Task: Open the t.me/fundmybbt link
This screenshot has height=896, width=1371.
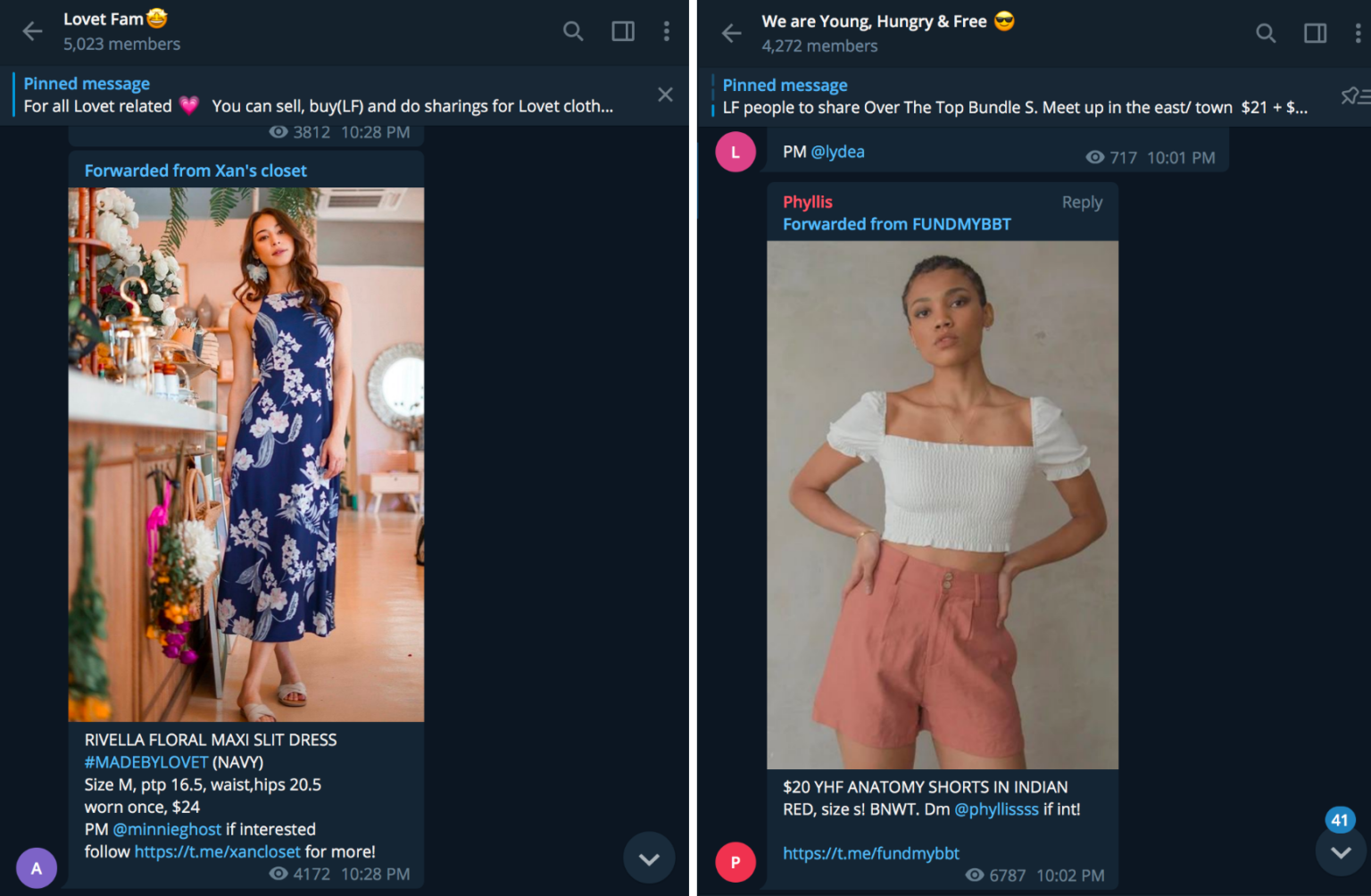Action: (x=870, y=853)
